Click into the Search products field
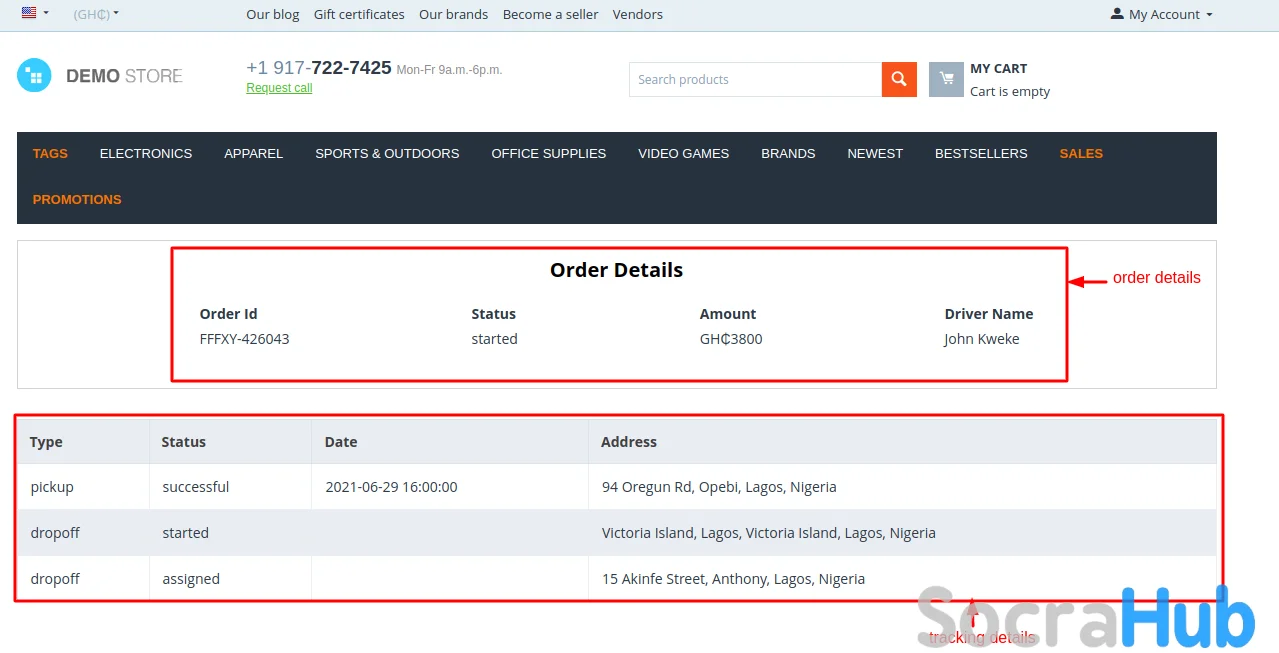The width and height of the screenshot is (1279, 653). click(755, 79)
